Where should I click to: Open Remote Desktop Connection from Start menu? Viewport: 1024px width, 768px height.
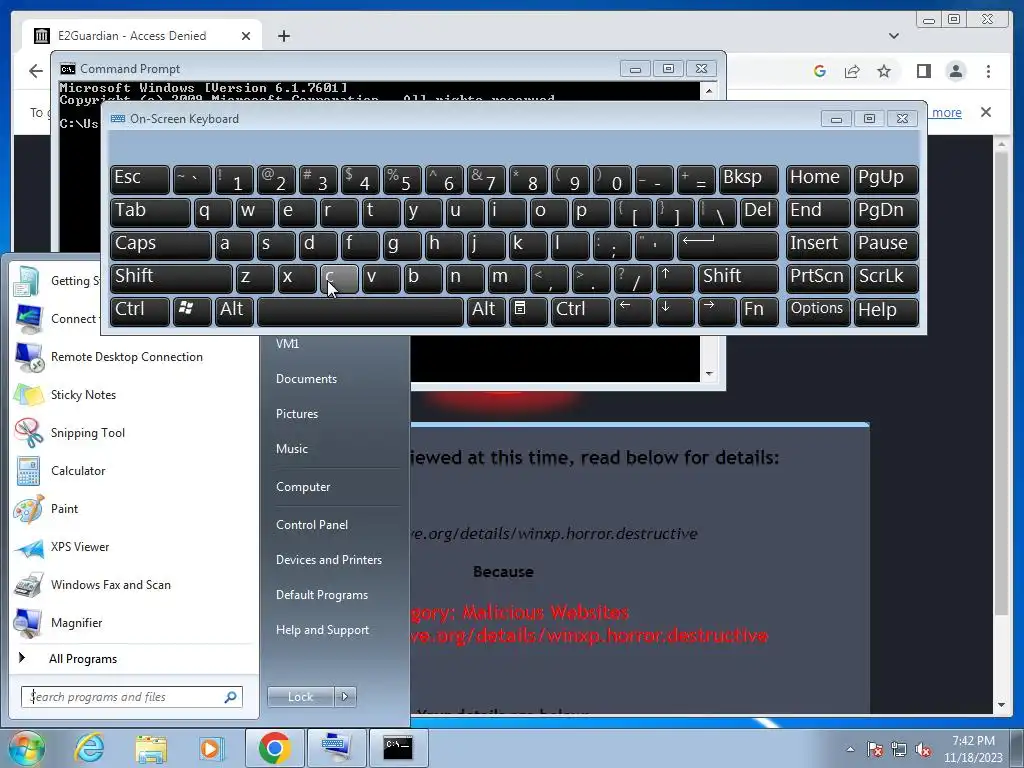pos(134,357)
